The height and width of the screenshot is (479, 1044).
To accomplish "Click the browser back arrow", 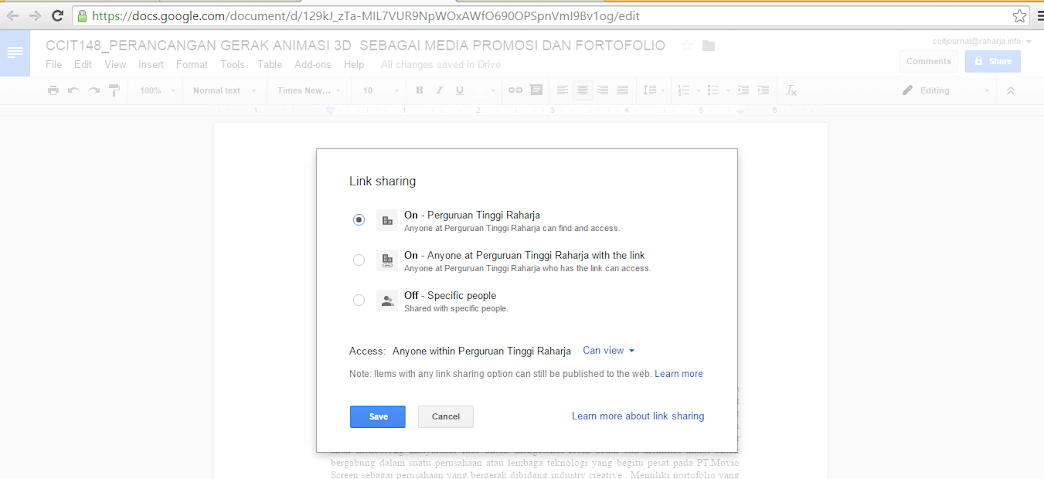I will (13, 15).
